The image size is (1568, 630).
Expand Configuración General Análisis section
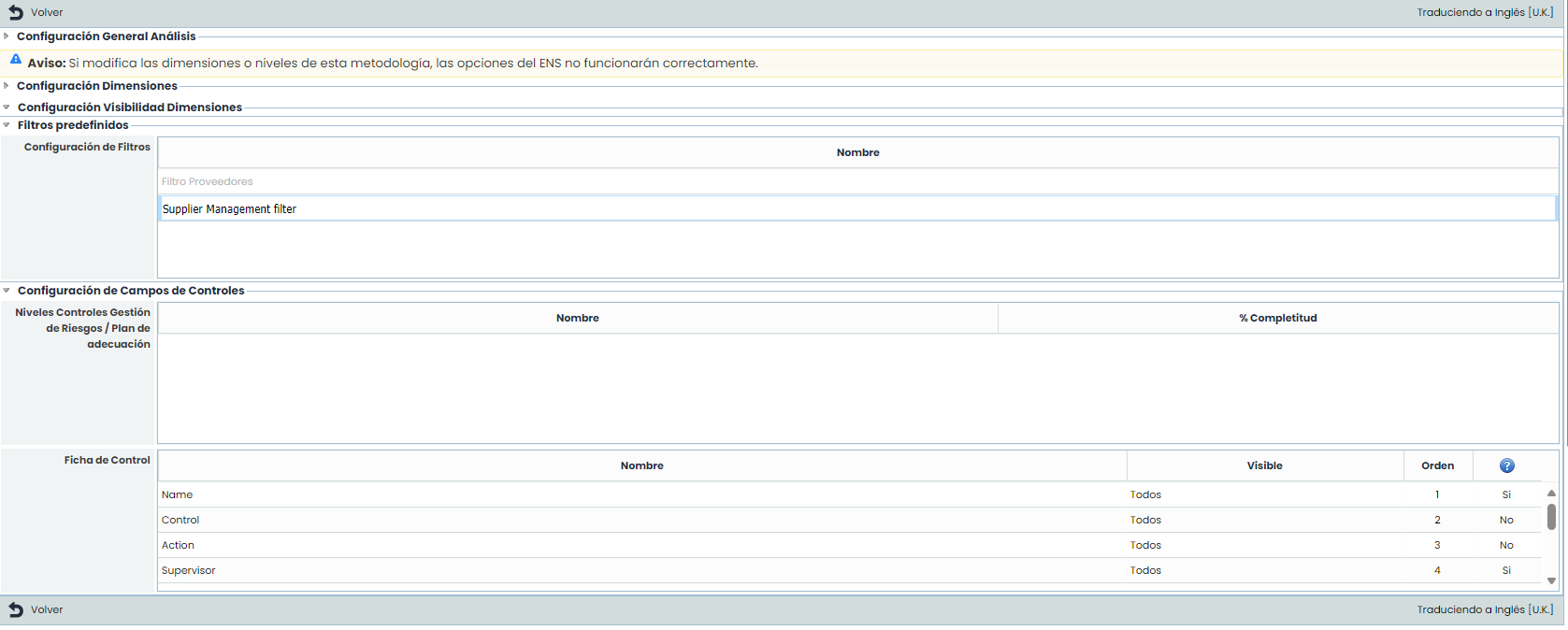[x=7, y=36]
